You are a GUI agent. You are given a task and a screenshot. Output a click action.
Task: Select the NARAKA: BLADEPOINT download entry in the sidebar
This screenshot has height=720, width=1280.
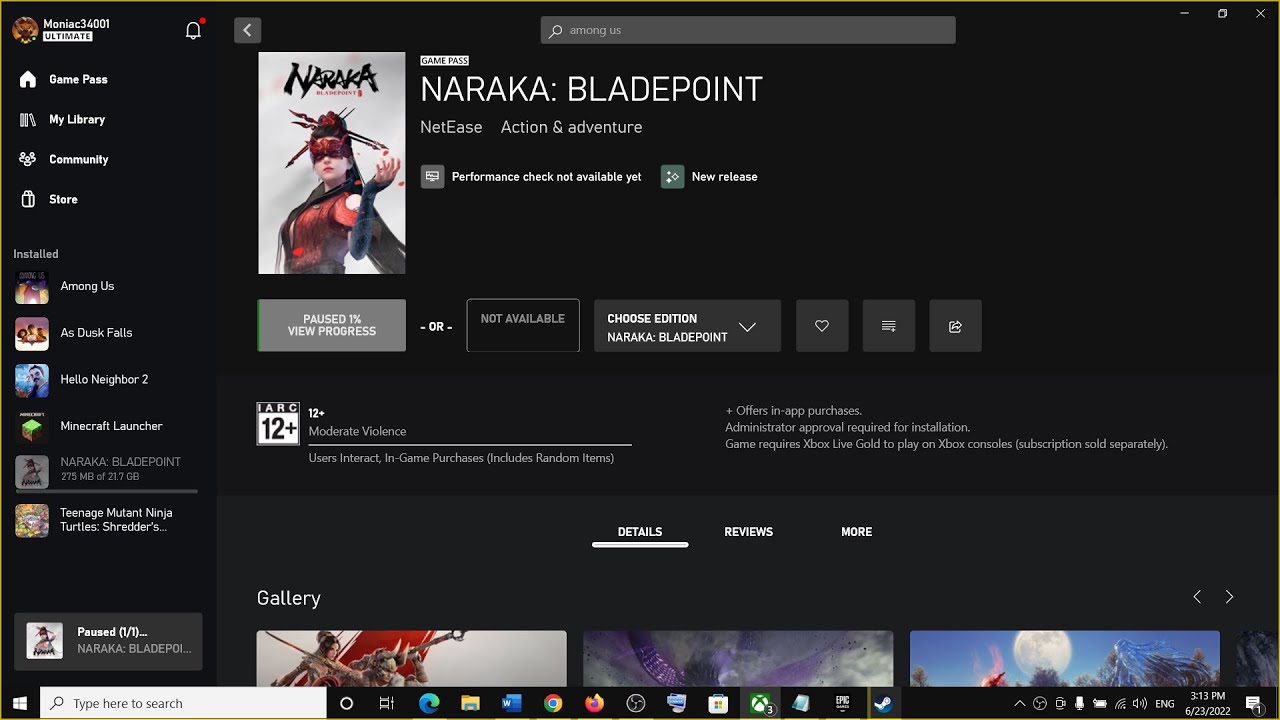108,471
